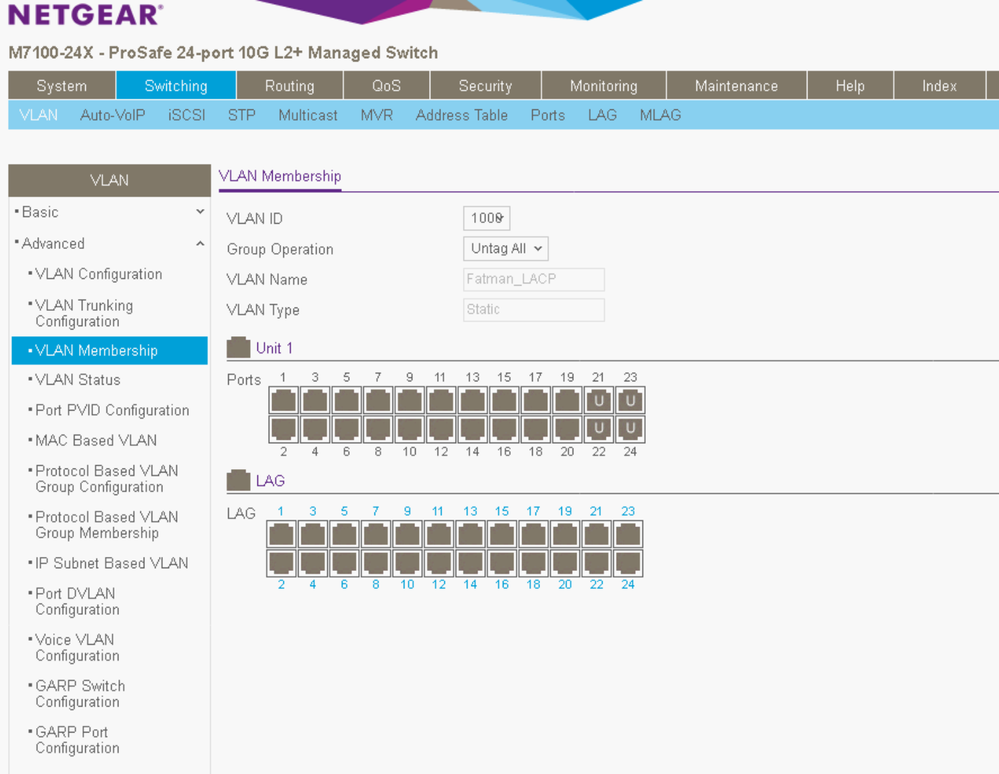Click Unit 1 port 6 icon

click(x=347, y=429)
